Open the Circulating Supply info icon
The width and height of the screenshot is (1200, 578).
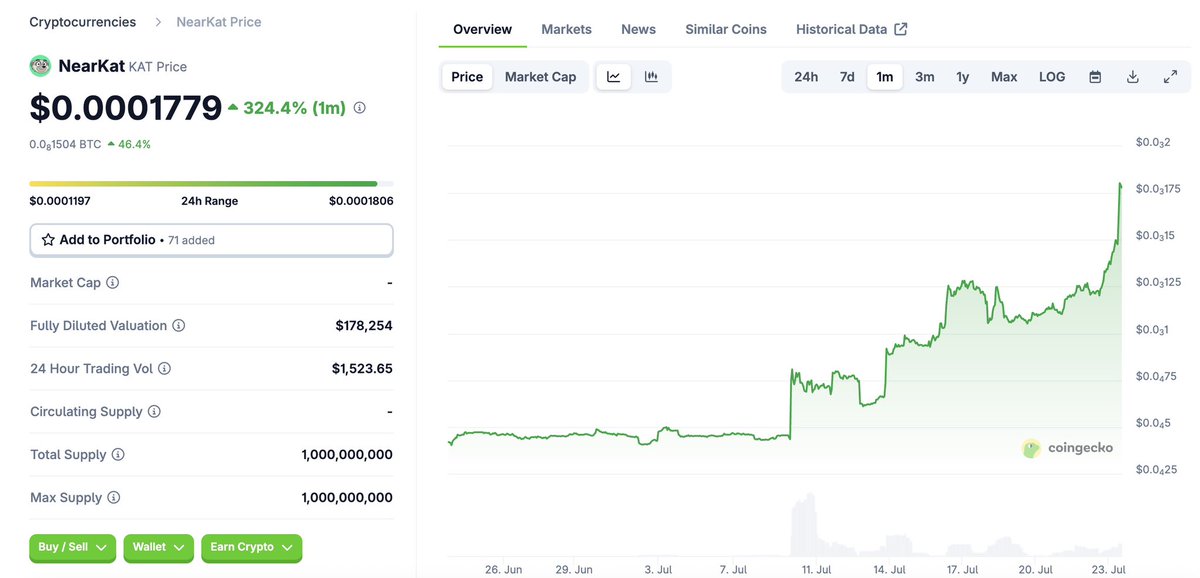click(153, 412)
